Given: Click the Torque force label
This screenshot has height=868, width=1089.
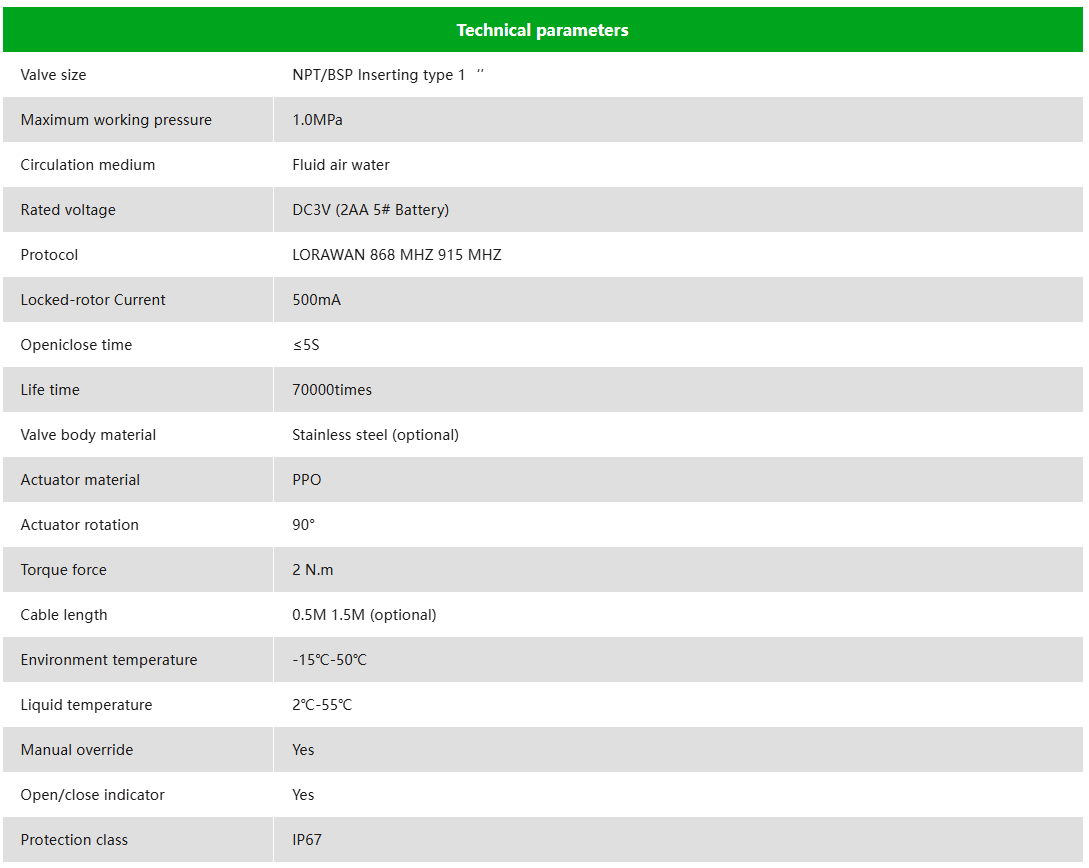Looking at the screenshot, I should click(x=64, y=570).
